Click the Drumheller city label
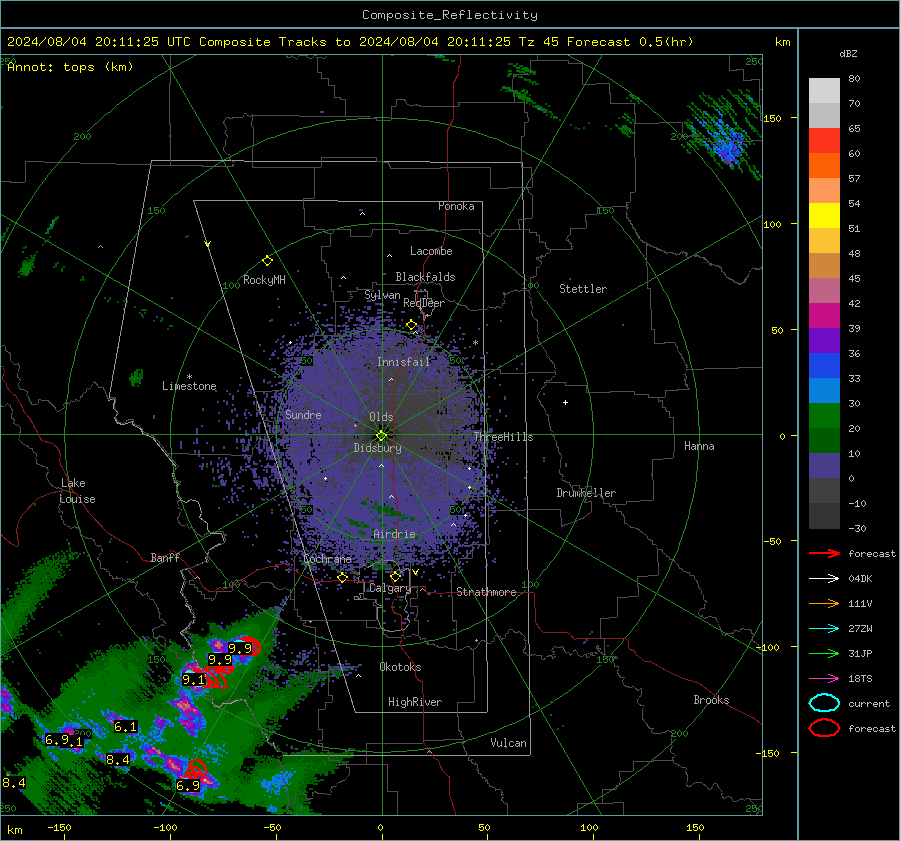Viewport: 900px width, 841px height. point(585,493)
